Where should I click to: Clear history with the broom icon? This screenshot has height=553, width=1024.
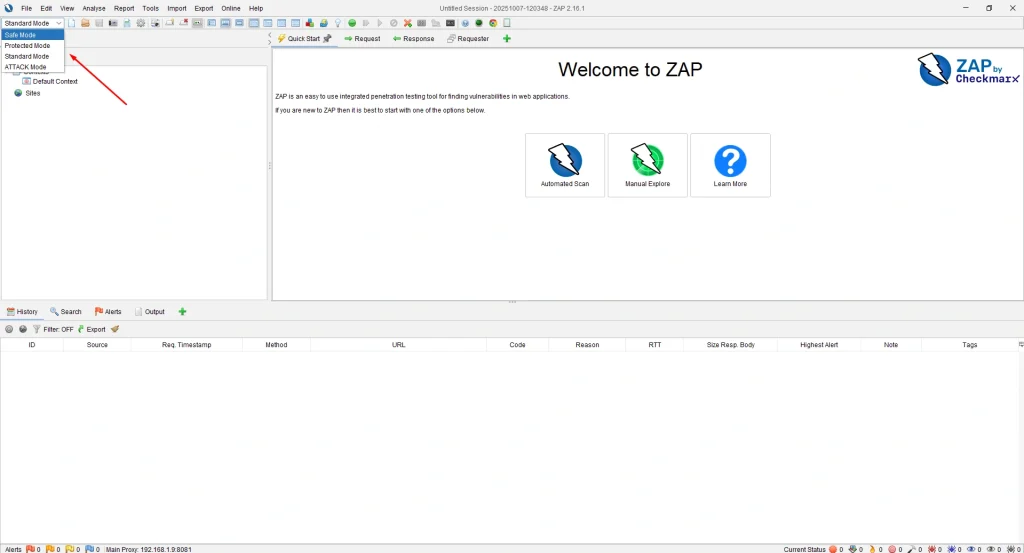click(115, 329)
